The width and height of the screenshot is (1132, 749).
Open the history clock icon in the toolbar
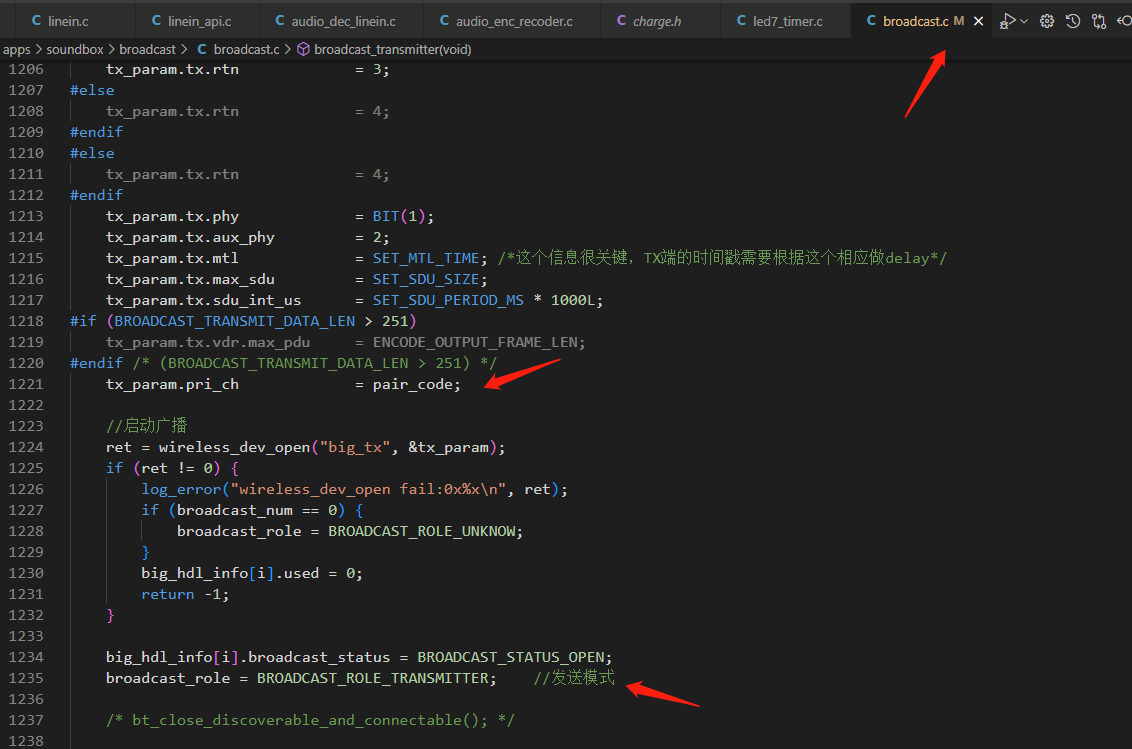(x=1073, y=22)
